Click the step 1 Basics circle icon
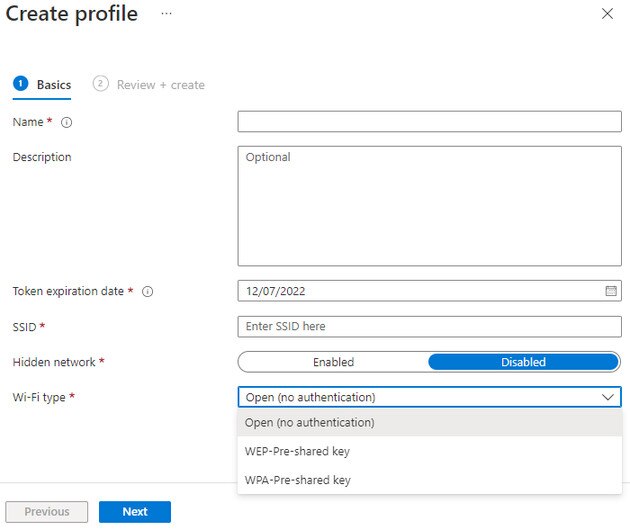Viewport: 630px width, 530px height. click(x=20, y=84)
